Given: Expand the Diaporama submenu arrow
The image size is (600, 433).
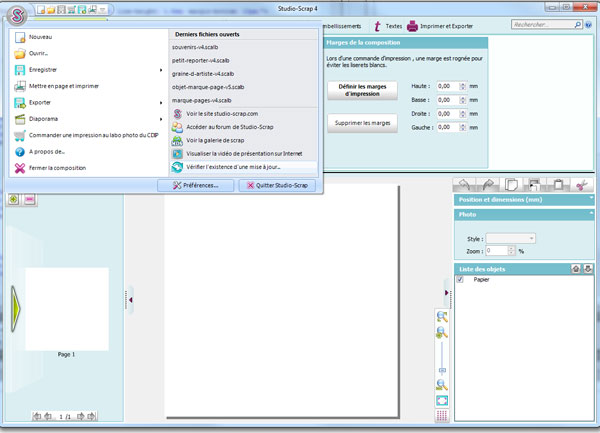Looking at the screenshot, I should pos(161,119).
